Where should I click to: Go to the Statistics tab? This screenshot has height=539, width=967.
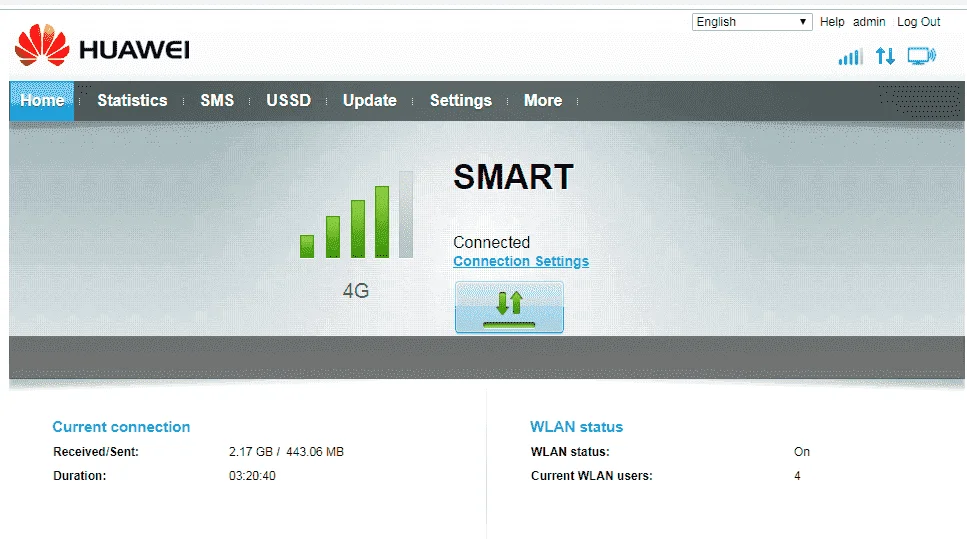pos(132,101)
